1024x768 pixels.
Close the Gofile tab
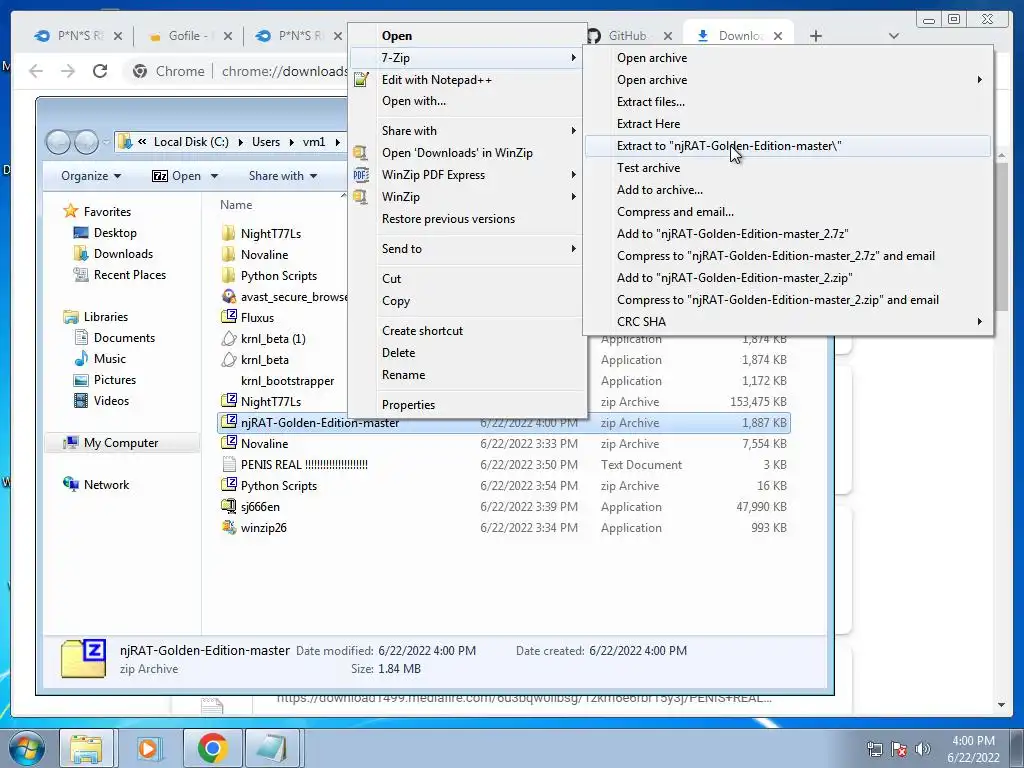[x=227, y=36]
